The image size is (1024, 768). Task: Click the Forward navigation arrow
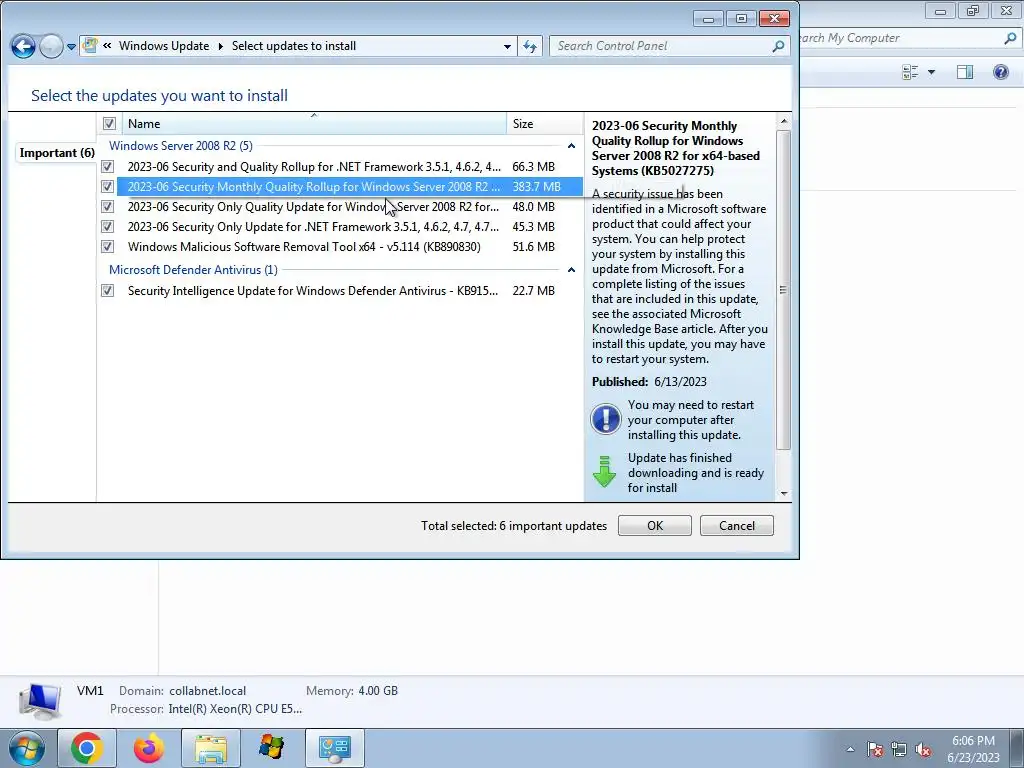tap(51, 46)
